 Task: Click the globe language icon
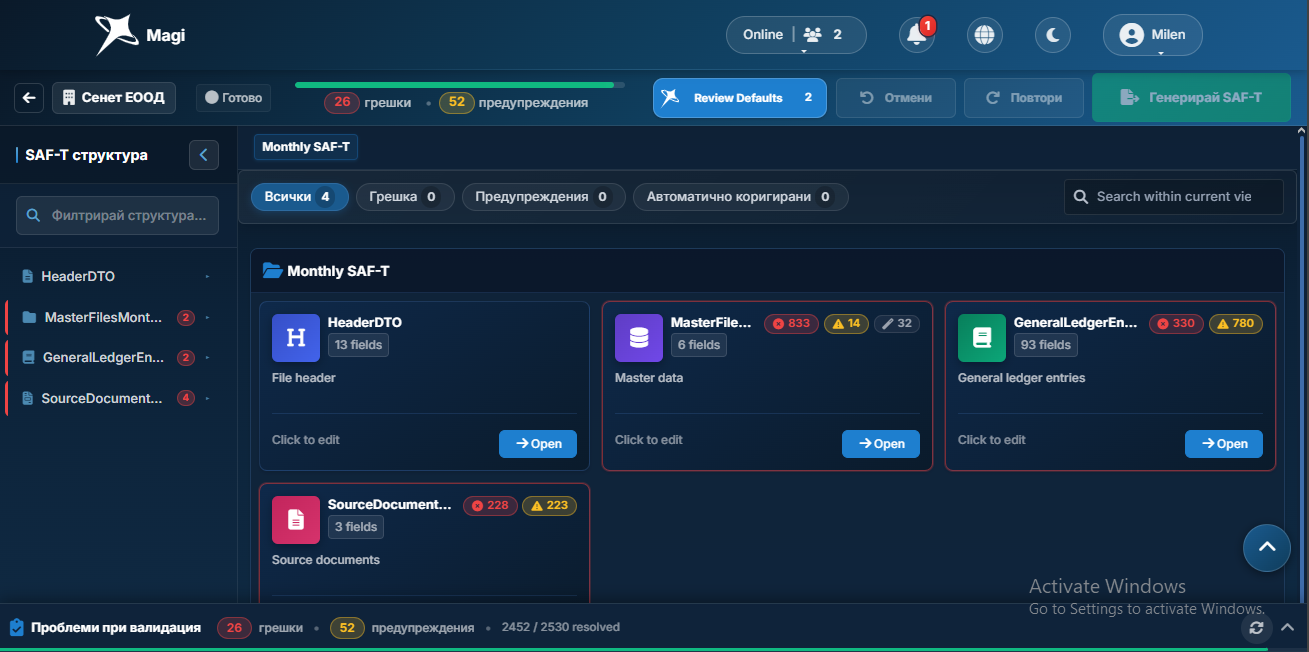tap(985, 35)
